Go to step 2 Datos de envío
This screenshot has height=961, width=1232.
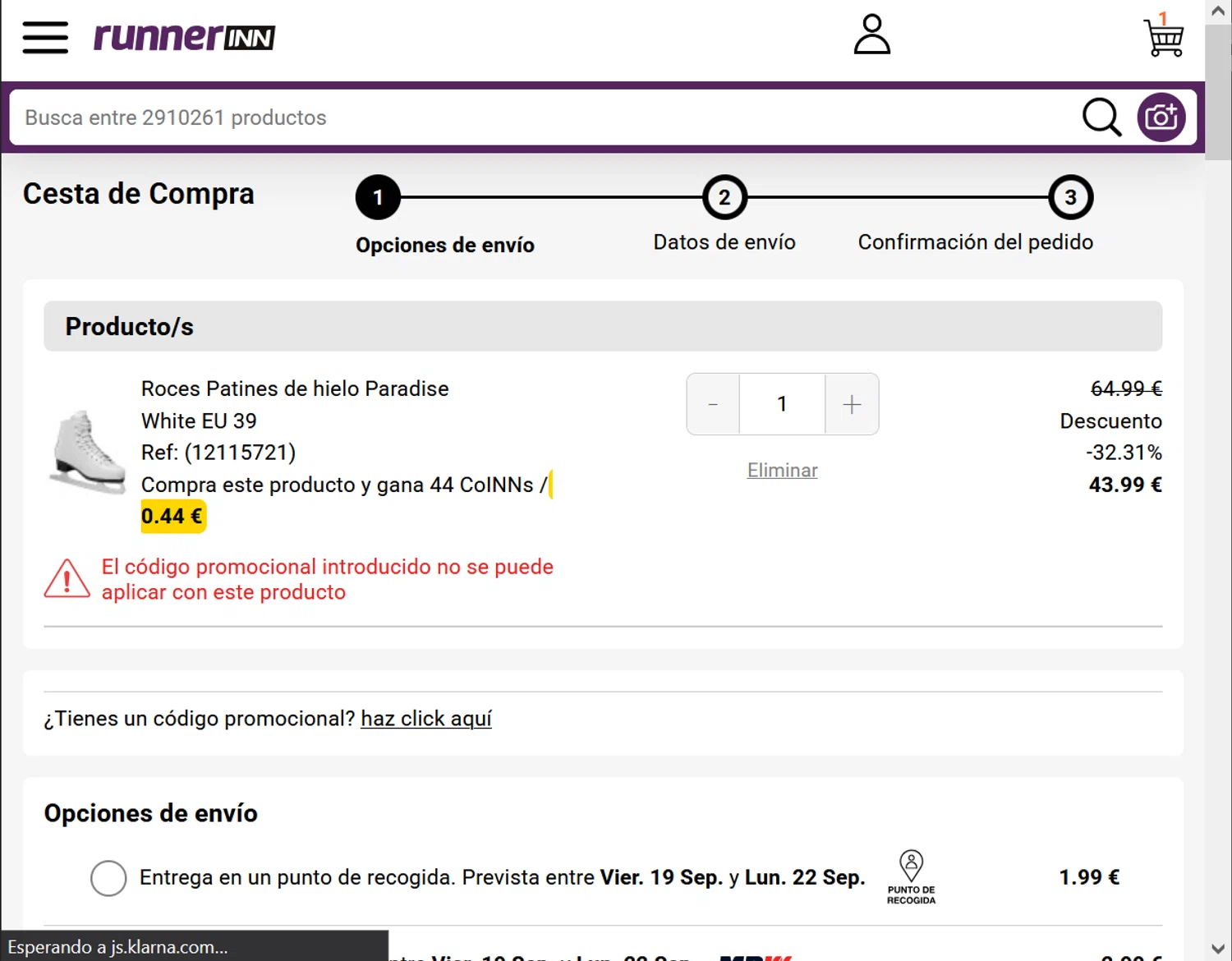coord(724,197)
